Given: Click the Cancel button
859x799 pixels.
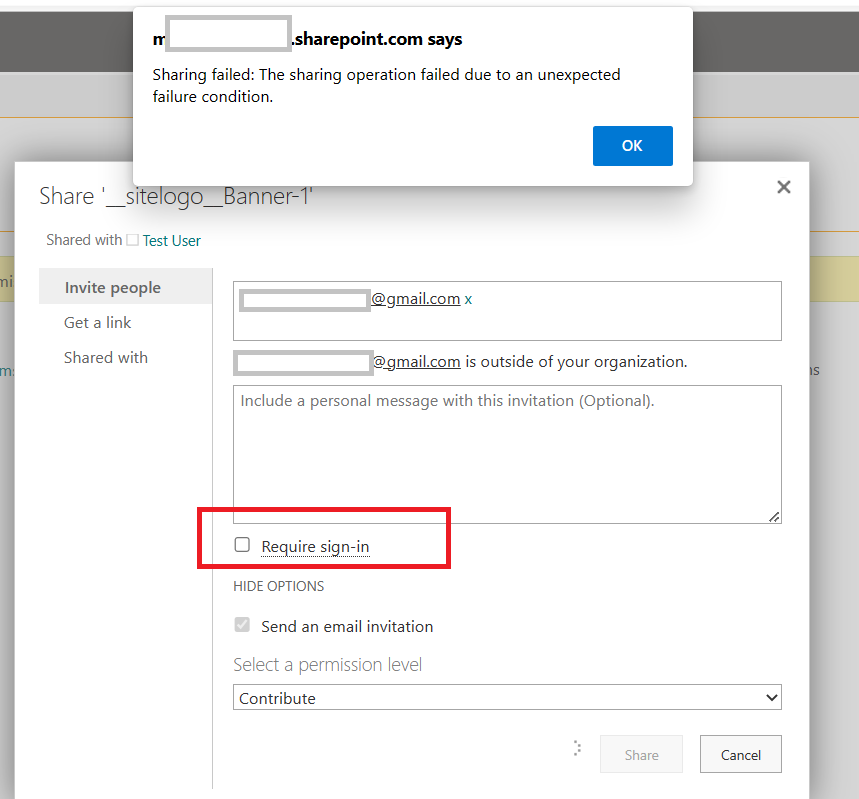Looking at the screenshot, I should pyautogui.click(x=740, y=754).
